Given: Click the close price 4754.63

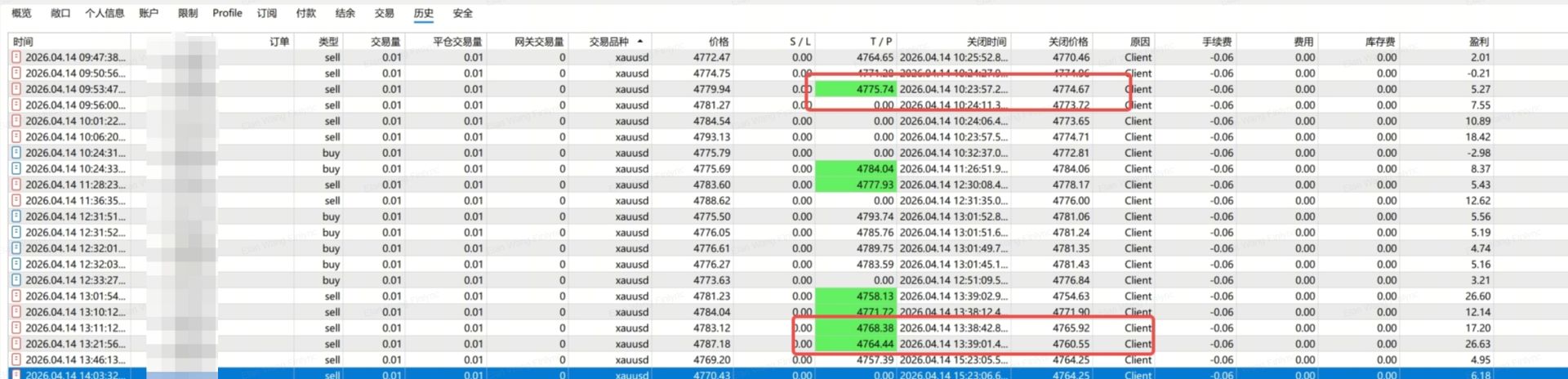Looking at the screenshot, I should pyautogui.click(x=1071, y=297).
